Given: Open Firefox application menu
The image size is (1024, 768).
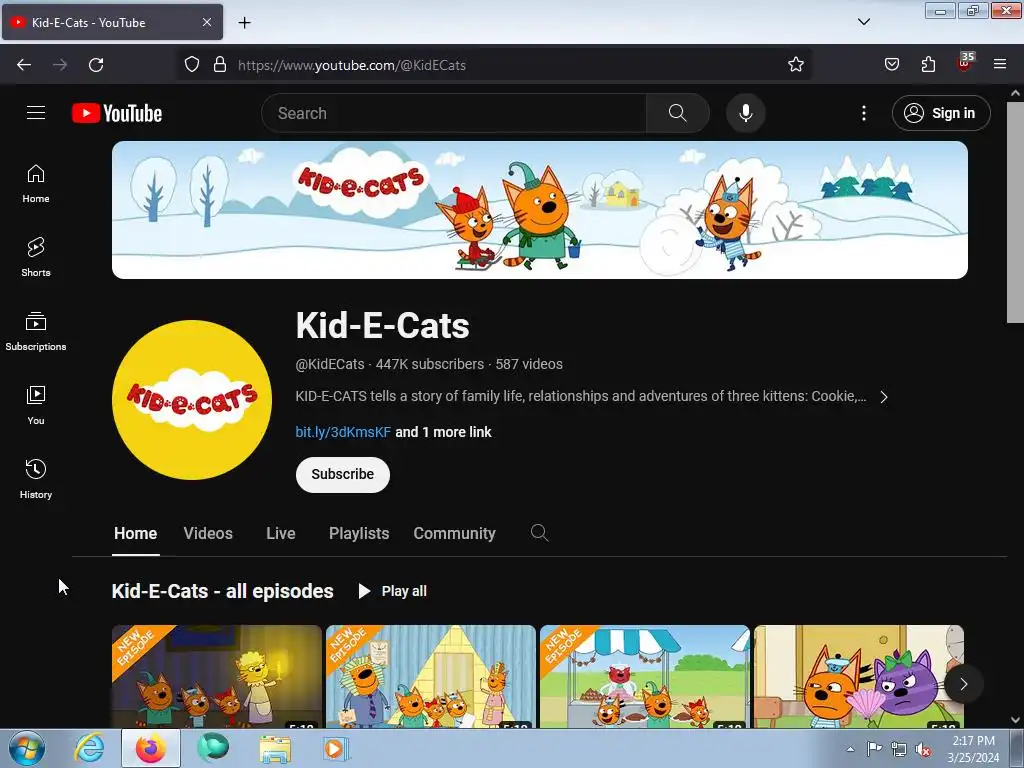Looking at the screenshot, I should point(1000,65).
